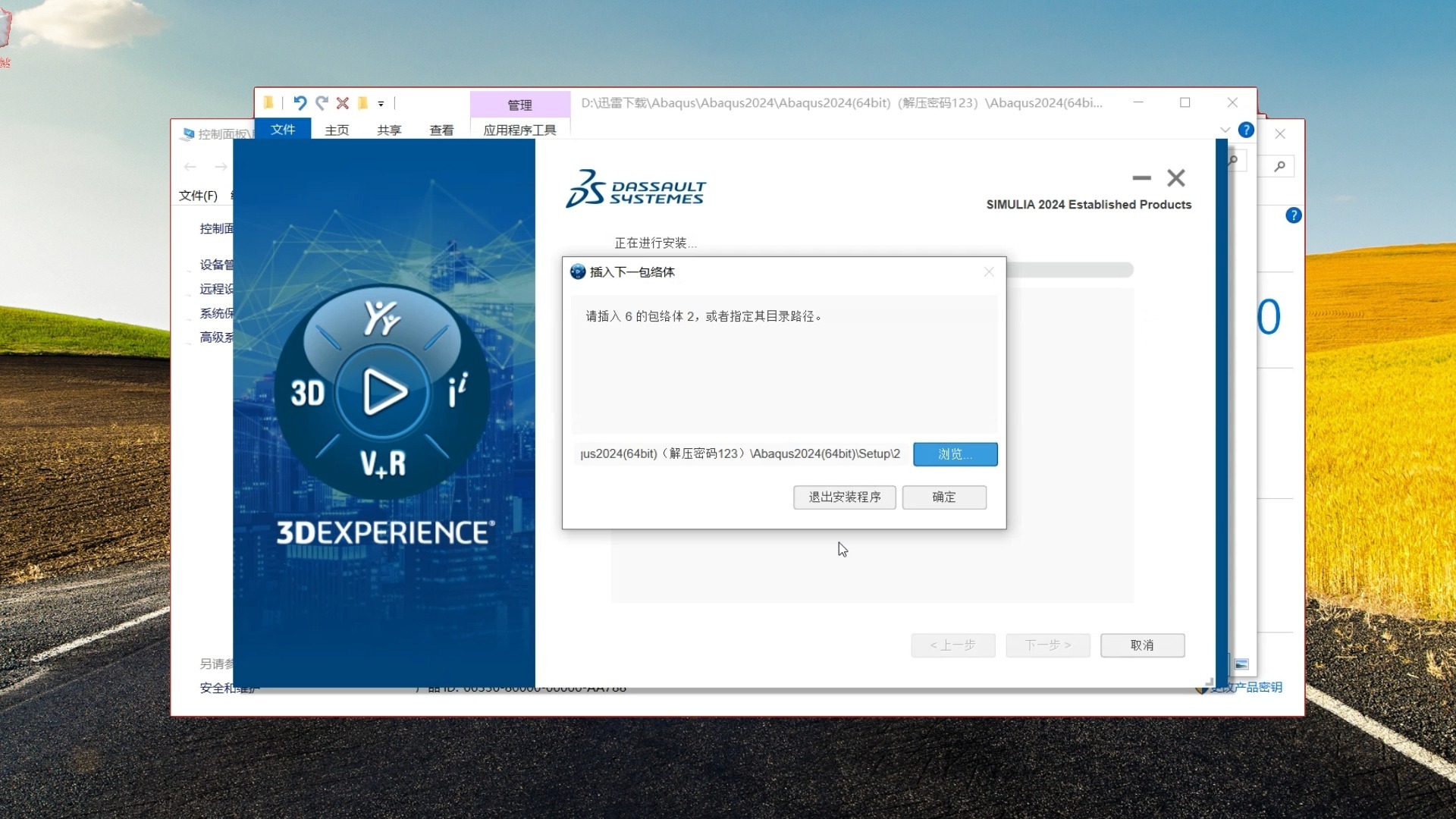Click the 更改产品密钥 link
This screenshot has width=1456, height=819.
pyautogui.click(x=1244, y=687)
